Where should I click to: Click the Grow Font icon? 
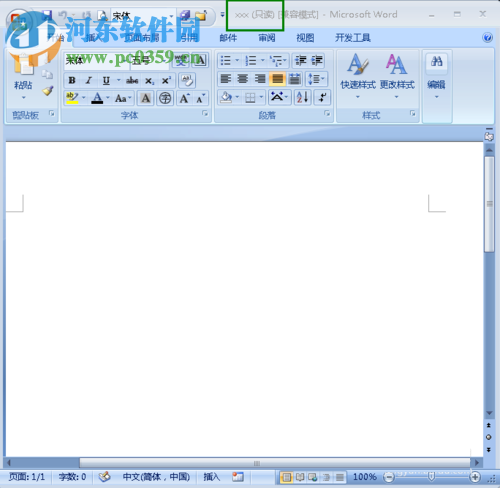coord(184,98)
